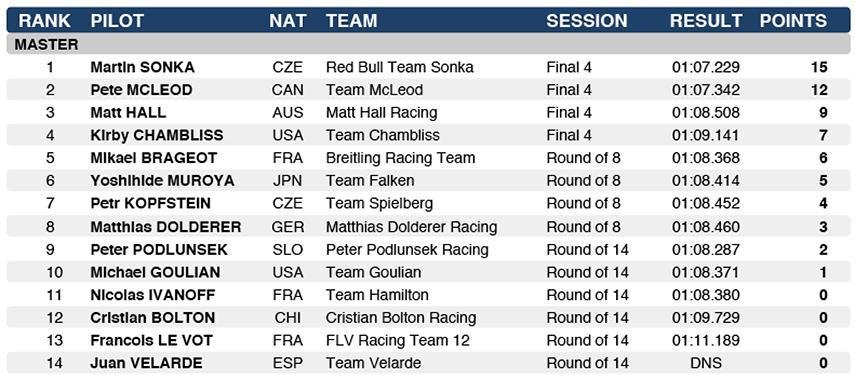Click the RESULT column header
This screenshot has width=855, height=379.
[706, 21]
